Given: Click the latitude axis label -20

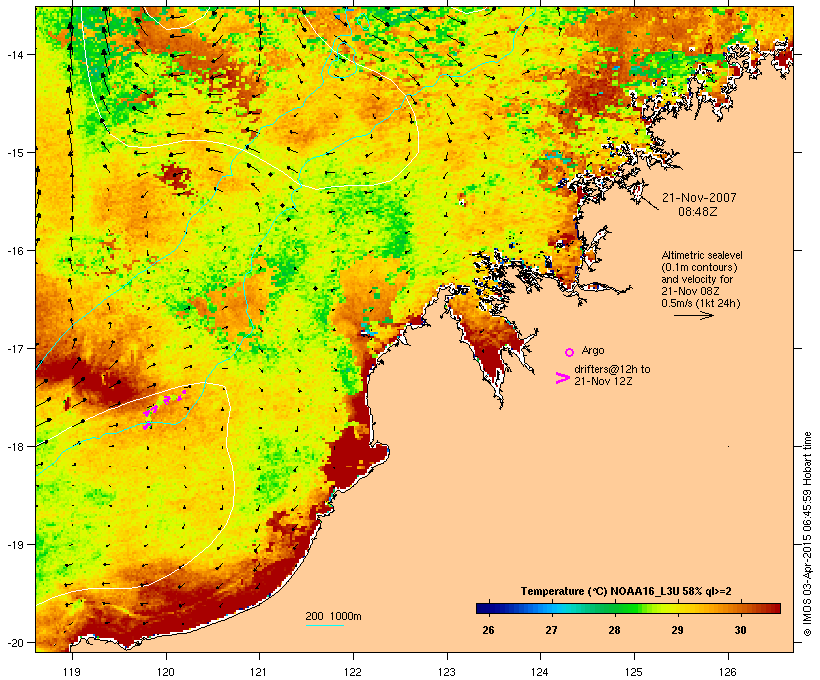Looking at the screenshot, I should [14, 642].
